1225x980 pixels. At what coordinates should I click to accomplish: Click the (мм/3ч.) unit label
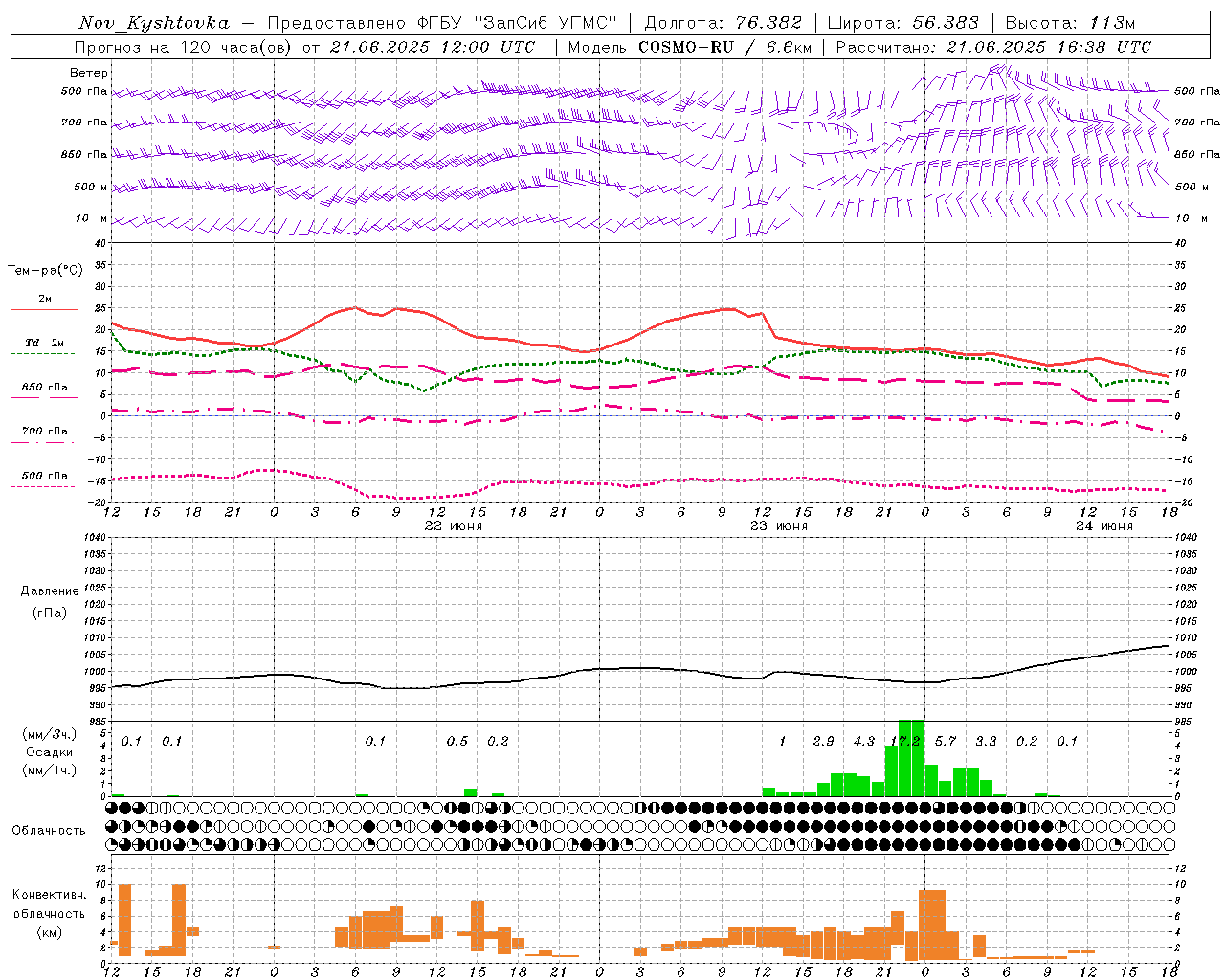click(x=50, y=734)
